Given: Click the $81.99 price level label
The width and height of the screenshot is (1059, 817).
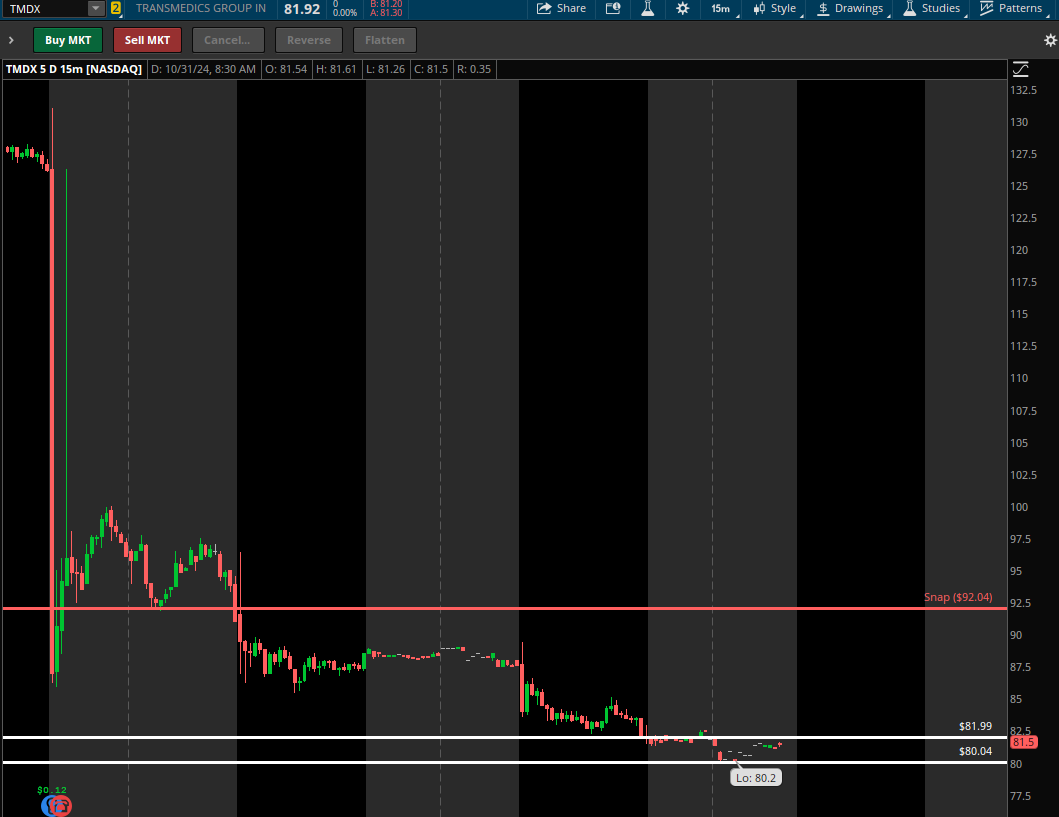Looking at the screenshot, I should point(975,726).
